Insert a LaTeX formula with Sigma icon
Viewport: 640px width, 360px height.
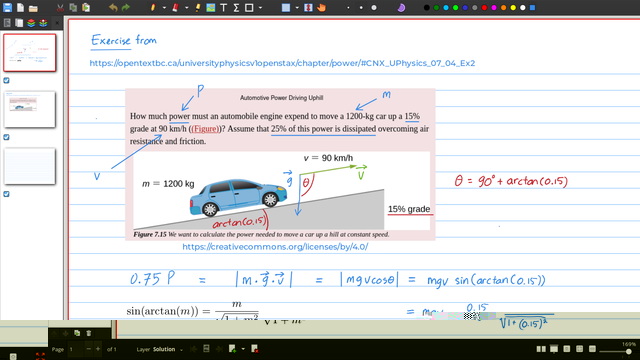click(236, 7)
